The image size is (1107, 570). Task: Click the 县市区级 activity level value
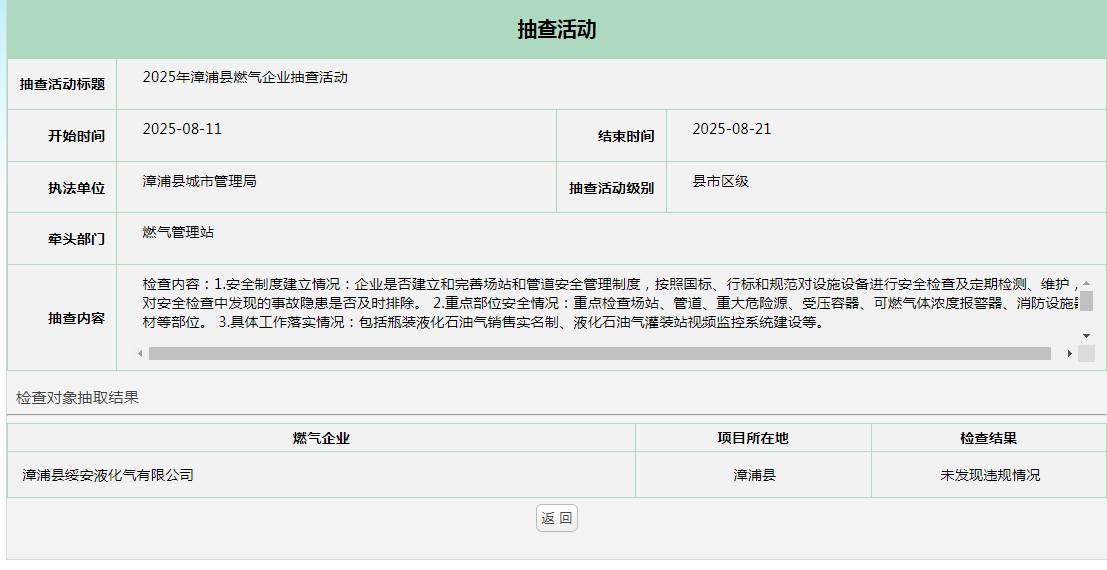tap(720, 181)
